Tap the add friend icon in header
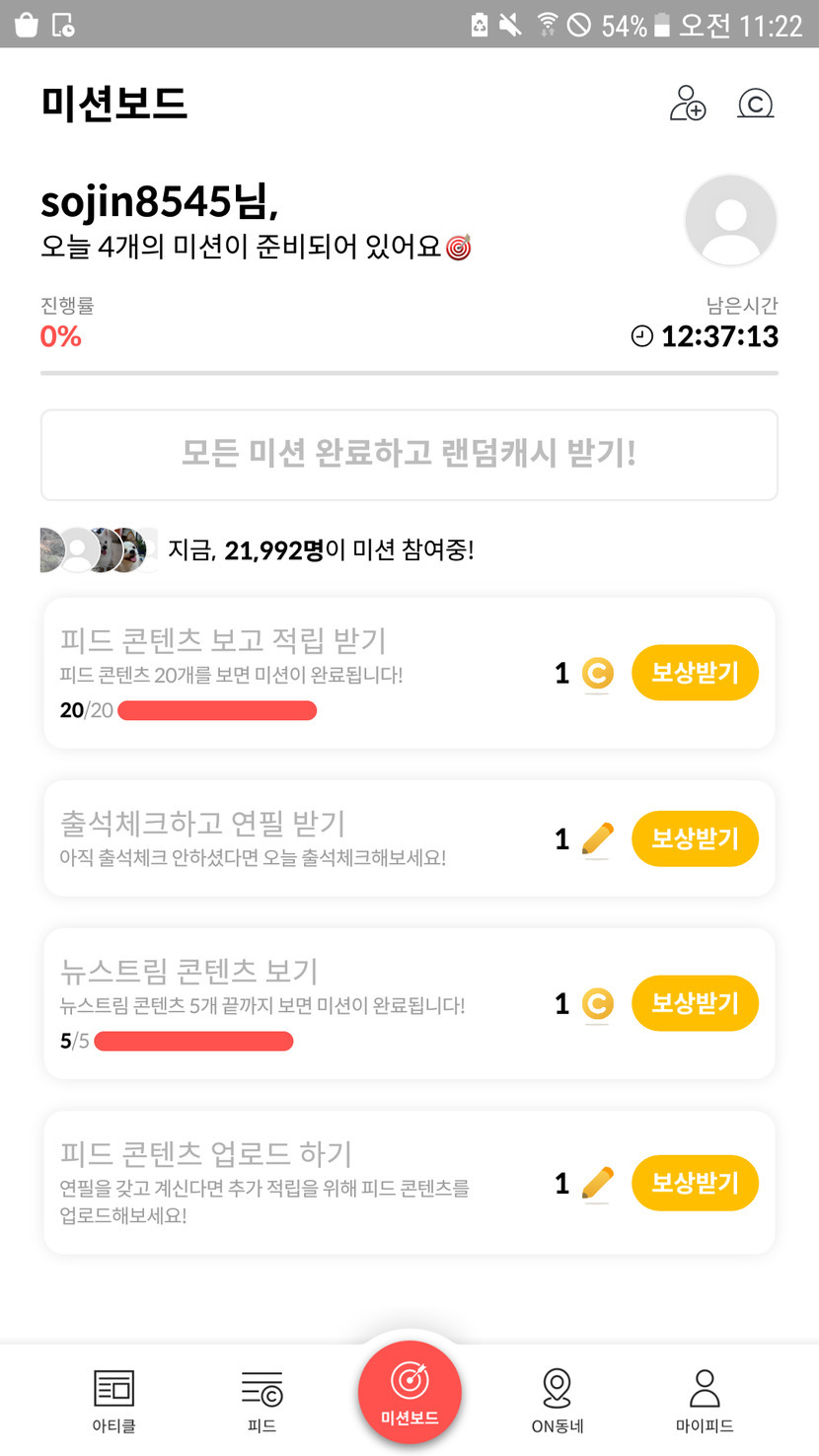This screenshot has width=819, height=1456. (x=688, y=104)
